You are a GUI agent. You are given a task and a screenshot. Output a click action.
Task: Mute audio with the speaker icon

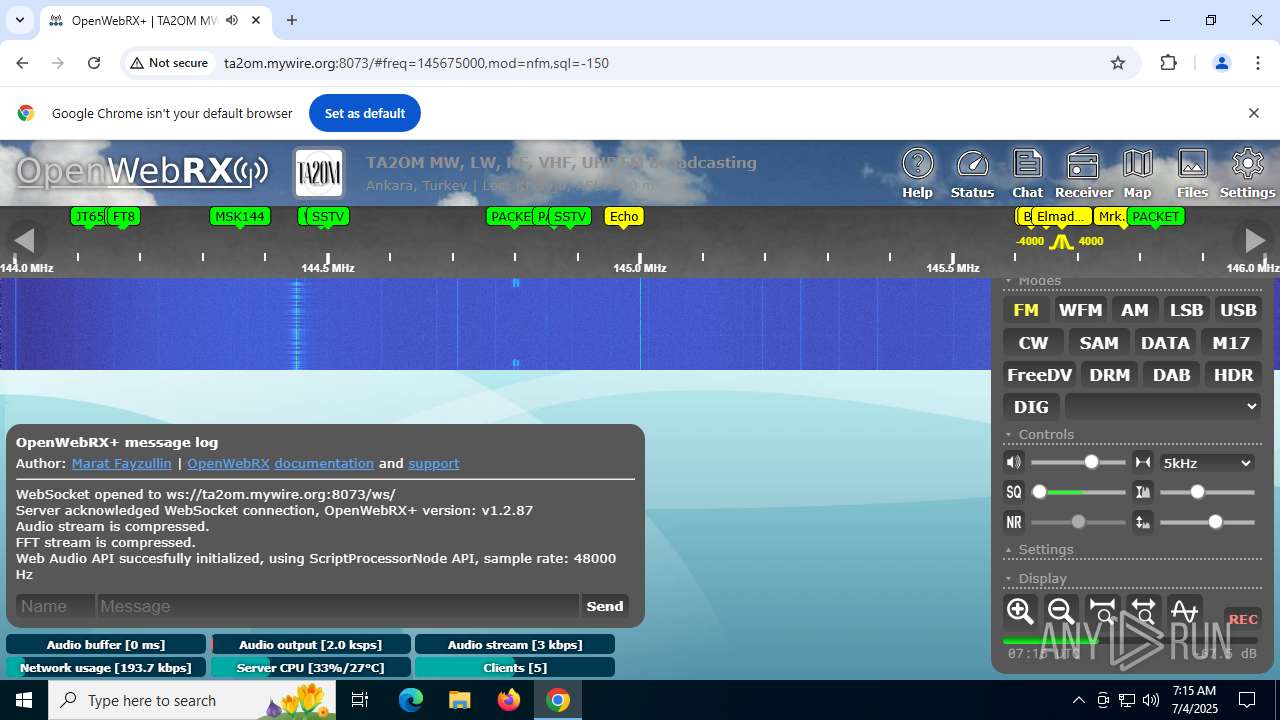coord(1014,462)
